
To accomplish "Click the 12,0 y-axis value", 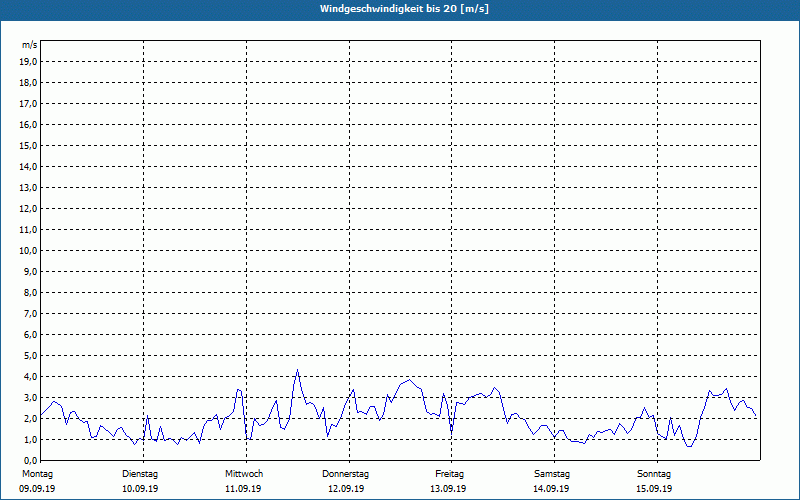I will (x=28, y=209).
